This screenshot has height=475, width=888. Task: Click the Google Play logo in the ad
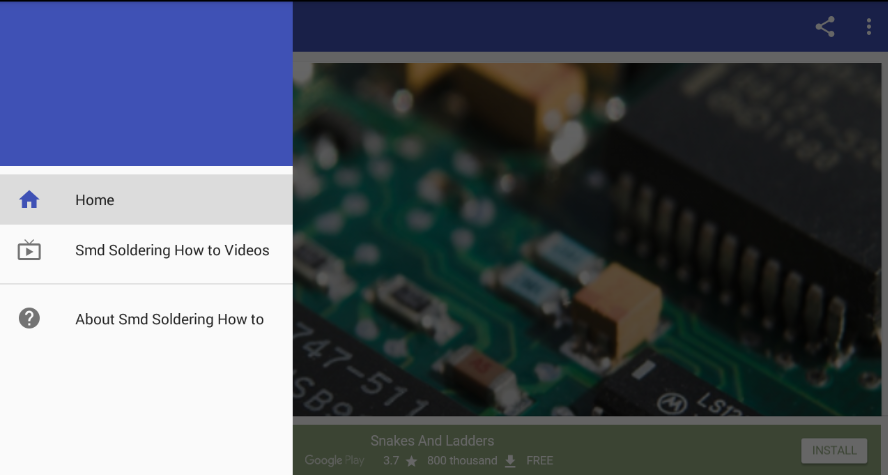(334, 461)
